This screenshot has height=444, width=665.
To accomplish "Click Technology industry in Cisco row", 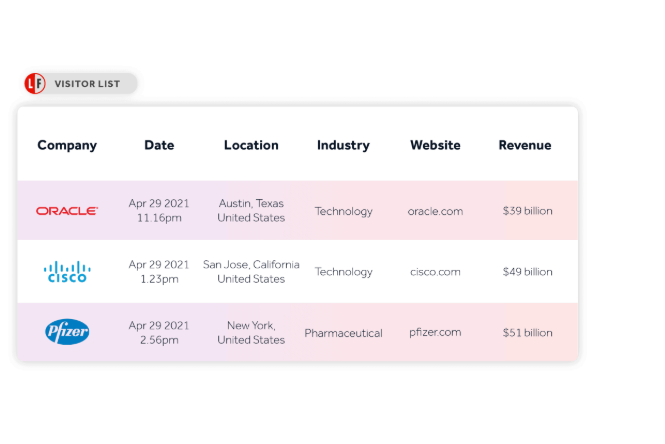I will (x=344, y=272).
